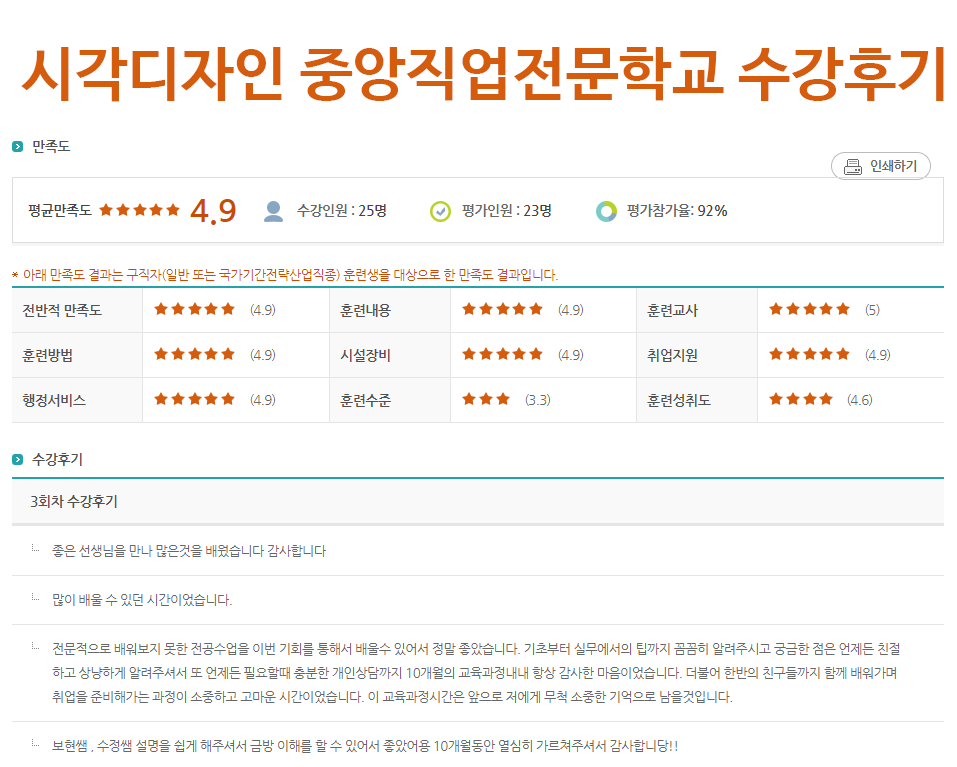Click the review starting '보현쌤 , 수정쌤 설명을'
957x767 pixels.
pos(365,746)
